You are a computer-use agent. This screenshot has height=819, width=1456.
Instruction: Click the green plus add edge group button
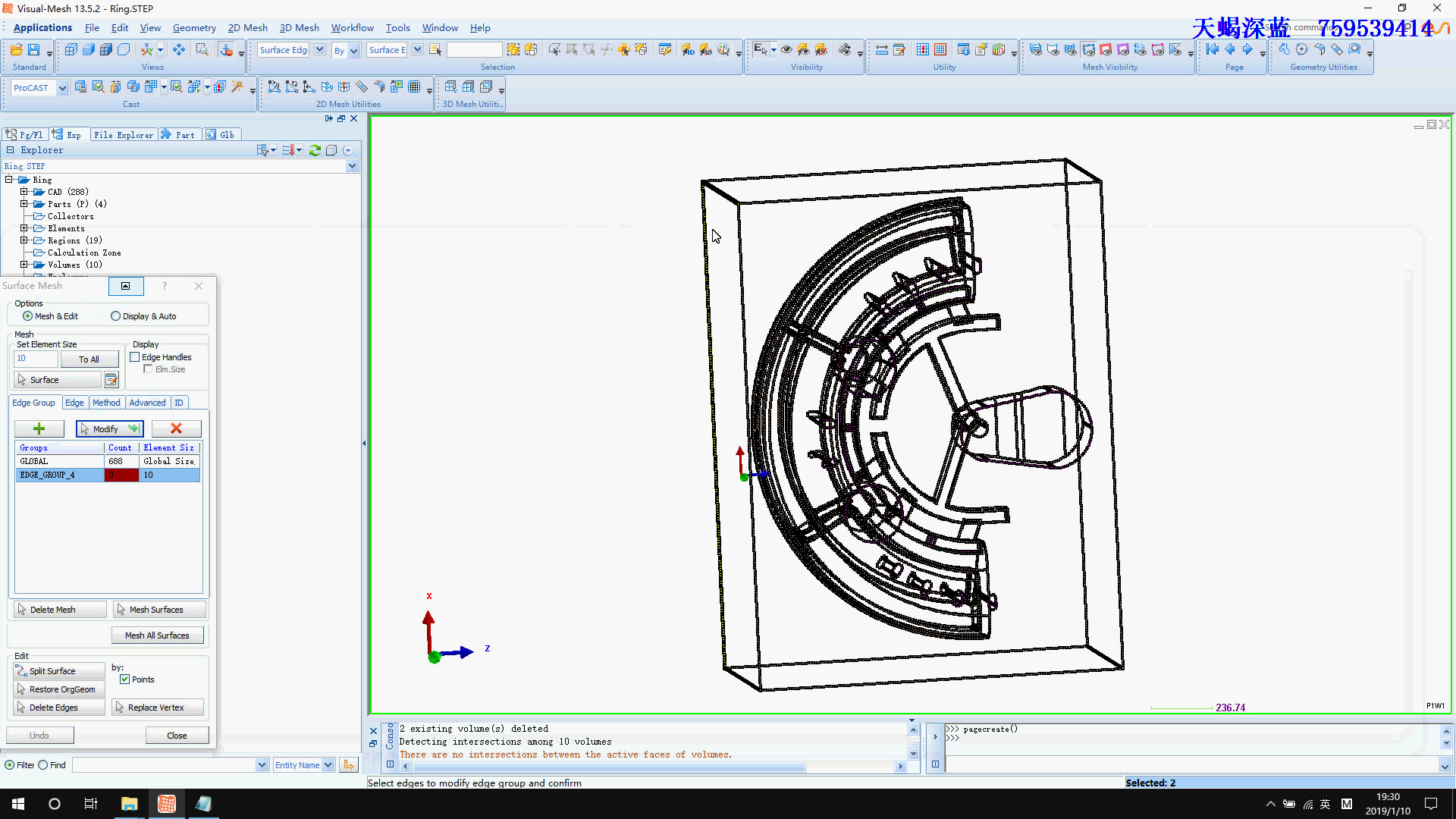[39, 428]
